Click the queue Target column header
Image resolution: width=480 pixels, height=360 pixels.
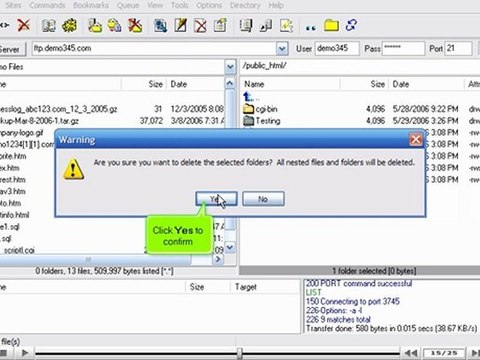[265, 287]
